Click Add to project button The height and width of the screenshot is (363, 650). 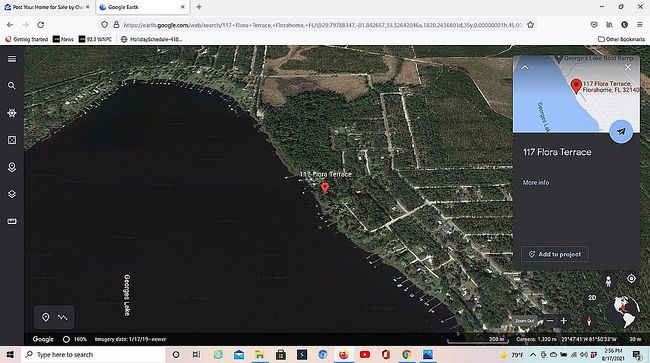coord(555,254)
